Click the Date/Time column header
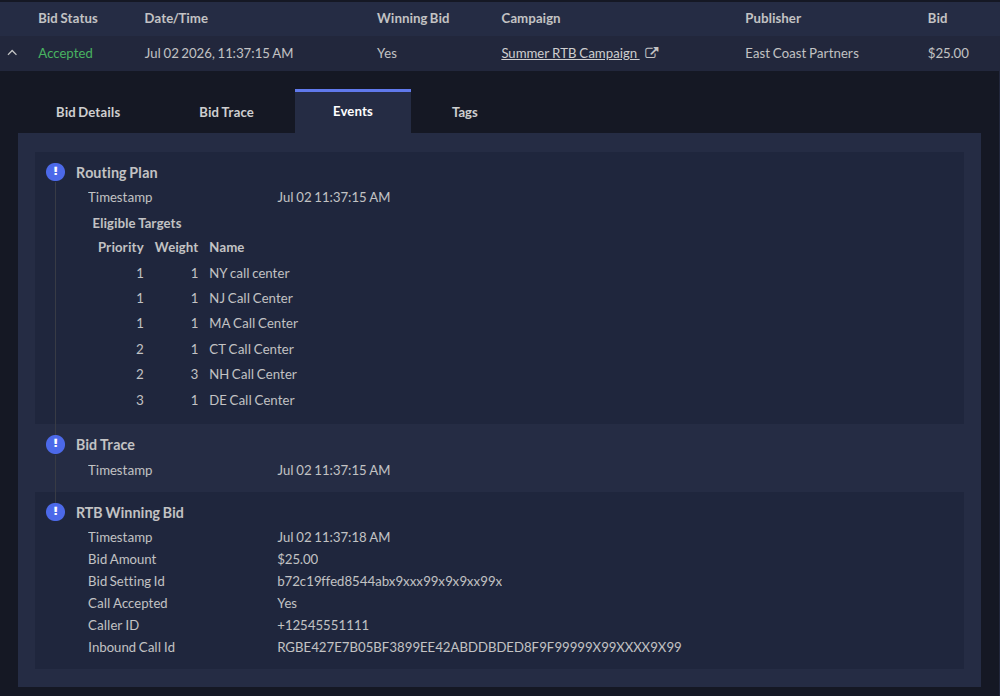This screenshot has height=696, width=1000. pos(176,19)
